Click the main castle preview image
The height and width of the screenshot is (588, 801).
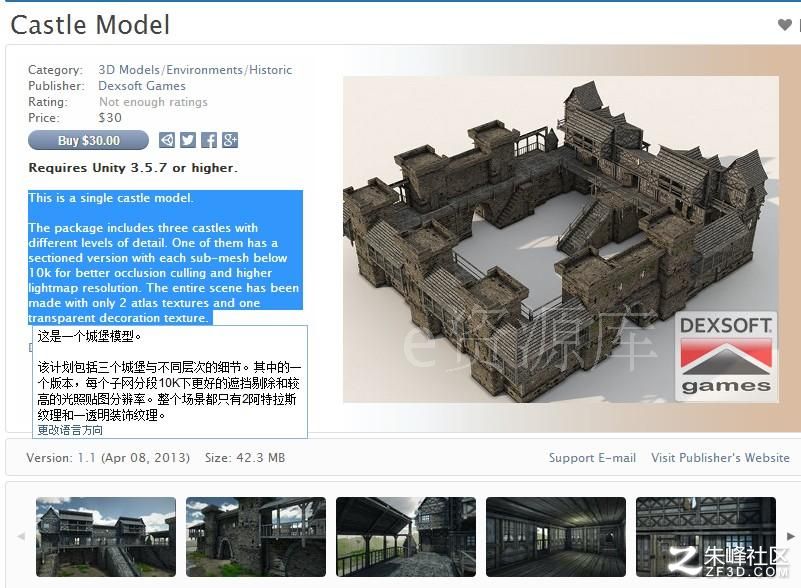tap(561, 239)
